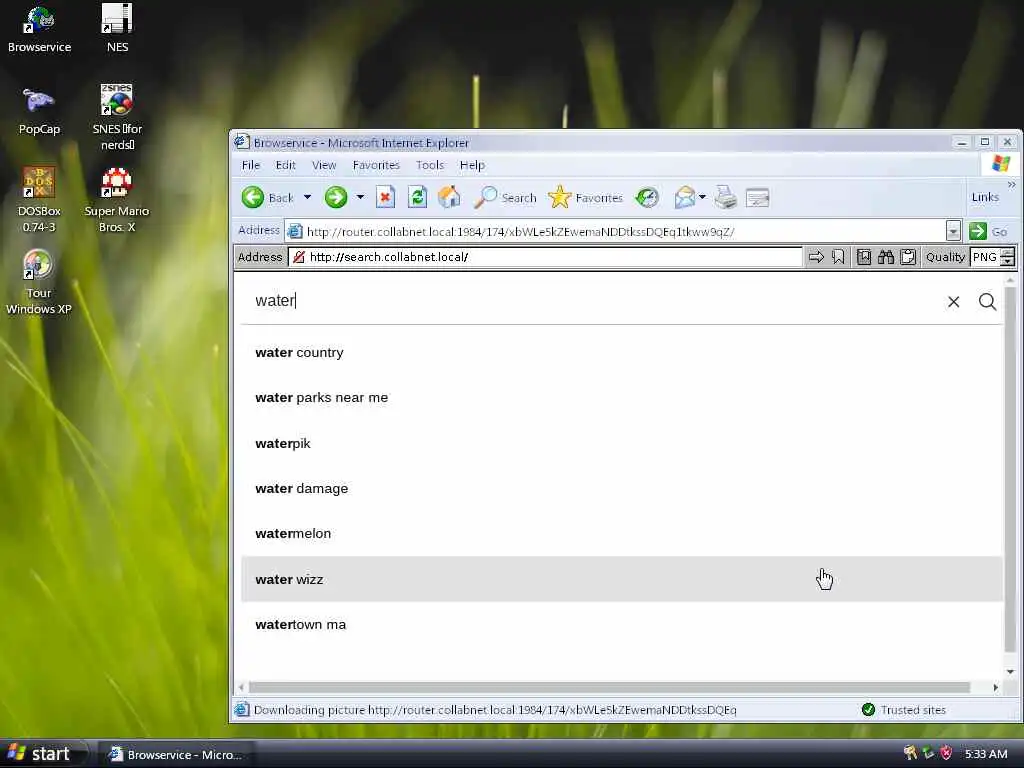Viewport: 1024px width, 768px height.
Task: Click the Browservice bookmark icon
Action: click(839, 257)
